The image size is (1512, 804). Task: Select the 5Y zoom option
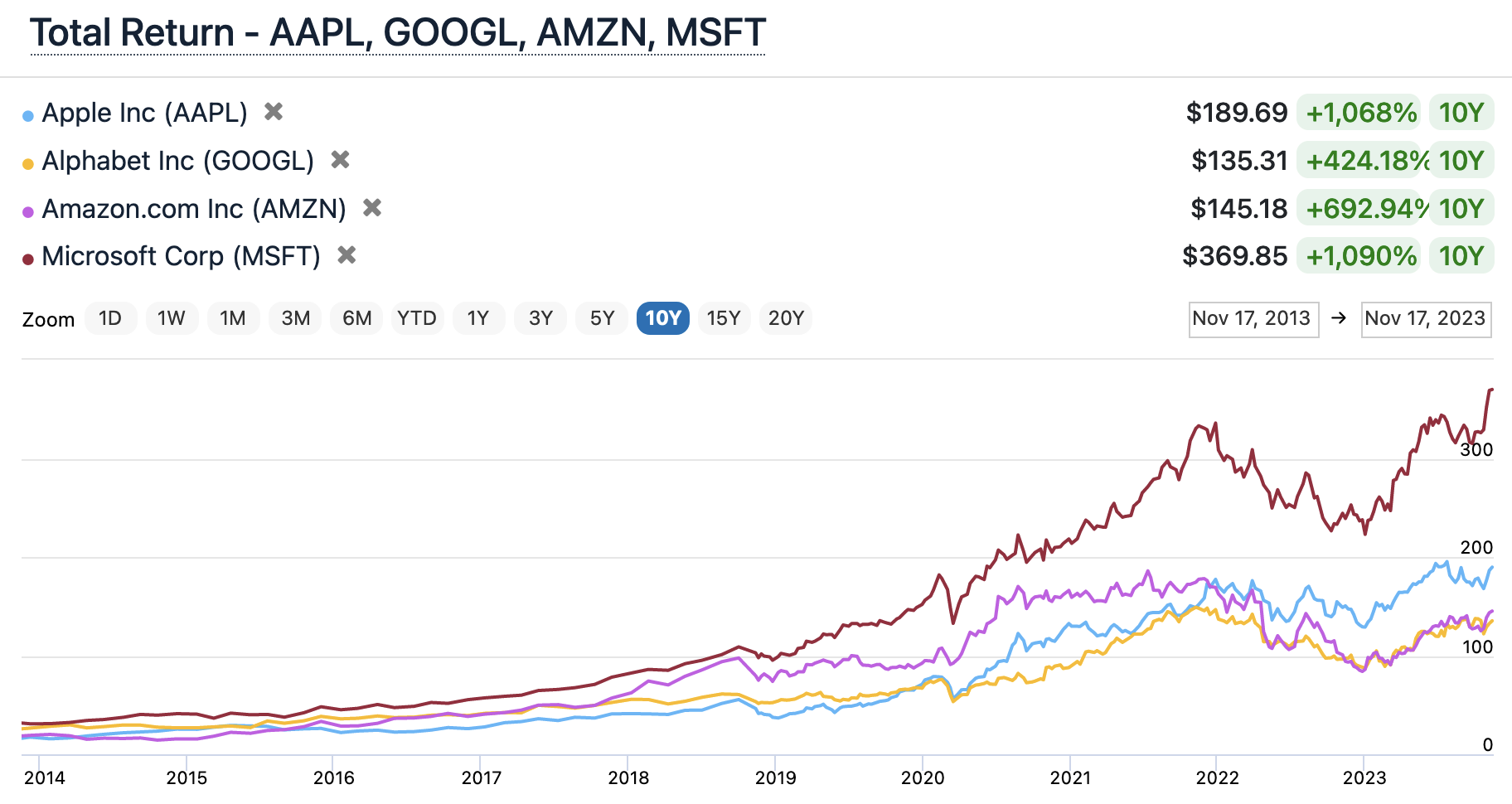pyautogui.click(x=601, y=317)
